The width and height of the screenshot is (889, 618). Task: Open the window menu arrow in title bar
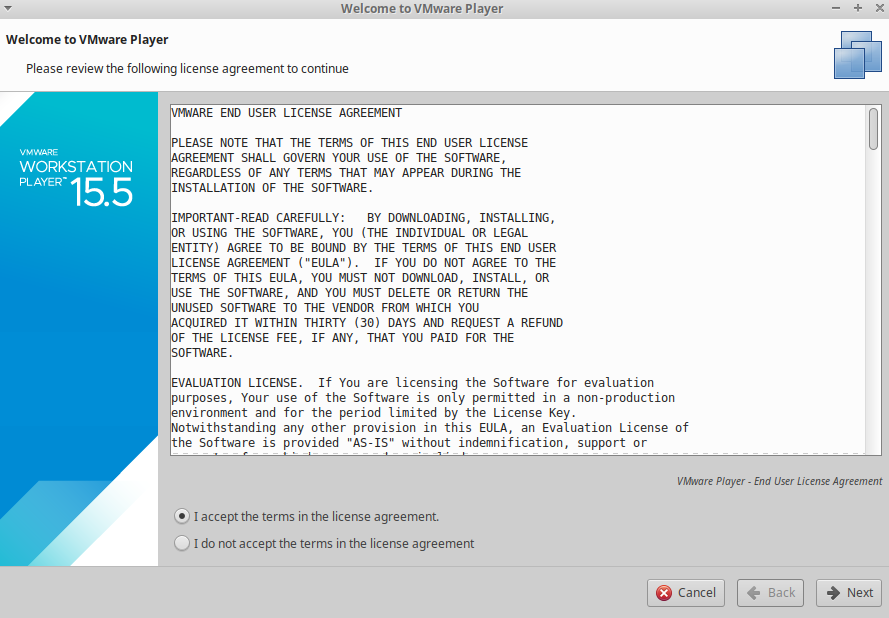[8, 9]
